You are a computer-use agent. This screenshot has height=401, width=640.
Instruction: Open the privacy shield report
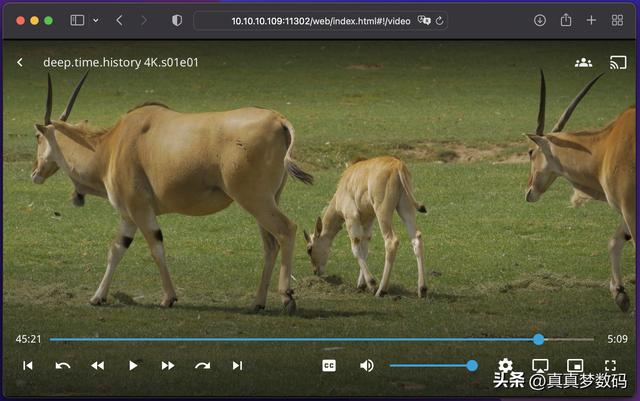(x=177, y=20)
